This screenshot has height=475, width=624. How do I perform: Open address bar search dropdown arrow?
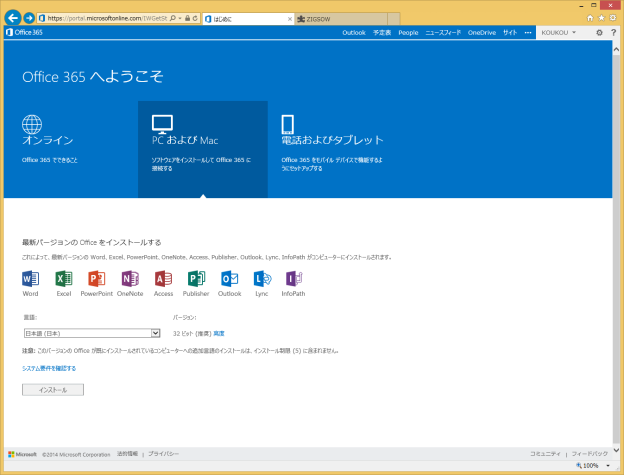180,18
